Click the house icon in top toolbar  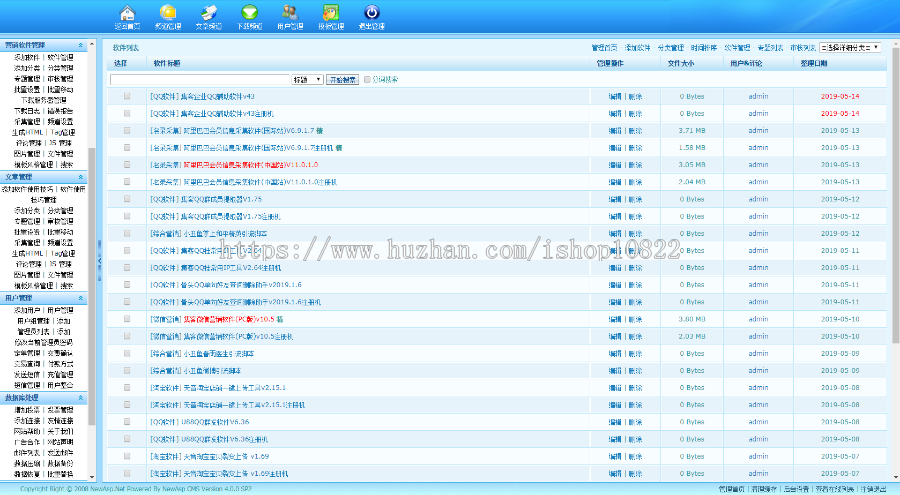126,13
